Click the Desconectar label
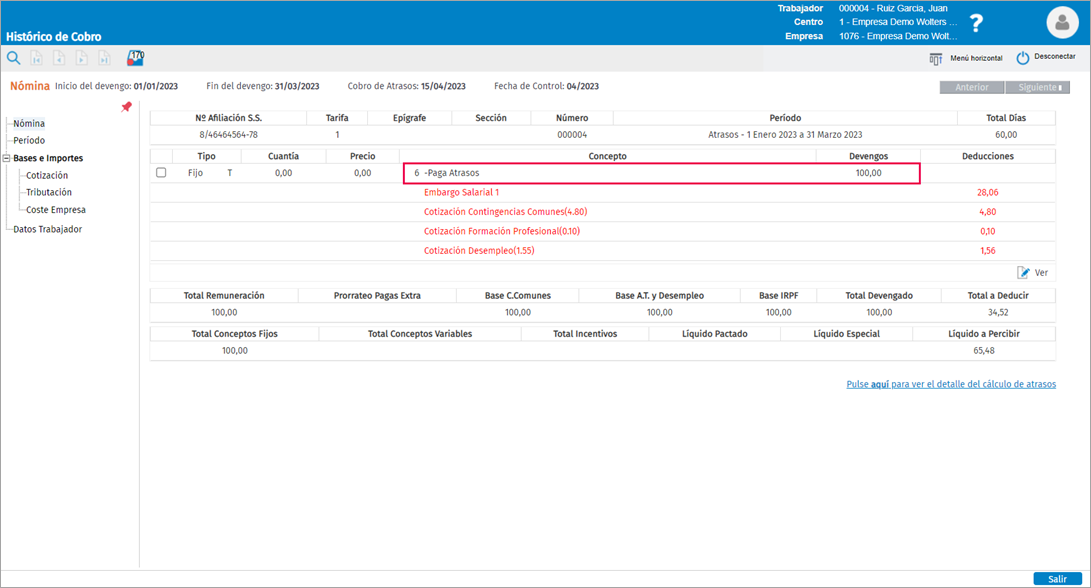The image size is (1091, 588). coord(1055,56)
